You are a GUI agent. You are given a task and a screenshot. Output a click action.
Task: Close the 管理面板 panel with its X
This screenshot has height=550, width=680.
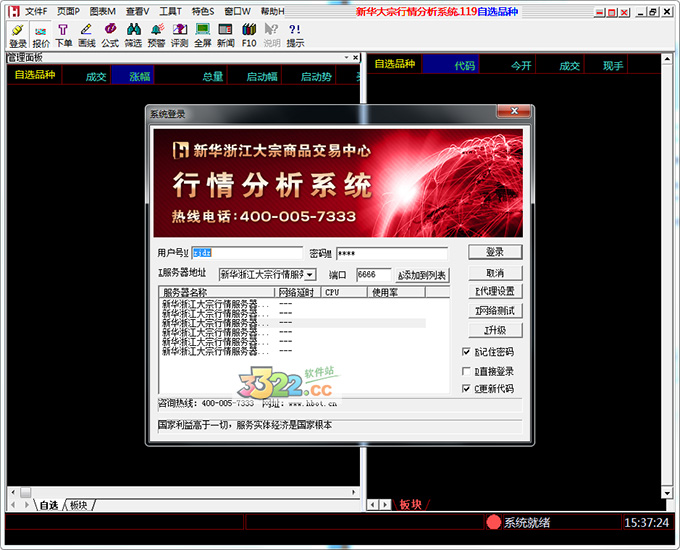coord(356,57)
